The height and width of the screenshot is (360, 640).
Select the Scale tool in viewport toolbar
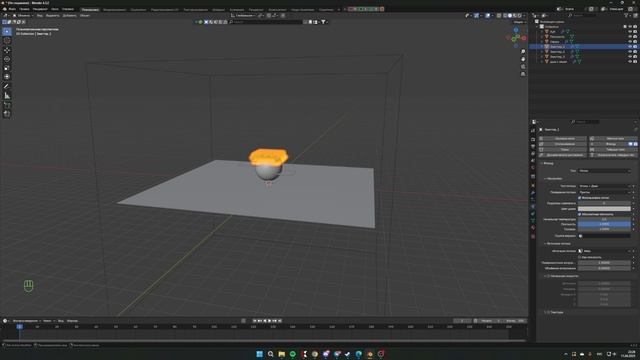pyautogui.click(x=7, y=68)
